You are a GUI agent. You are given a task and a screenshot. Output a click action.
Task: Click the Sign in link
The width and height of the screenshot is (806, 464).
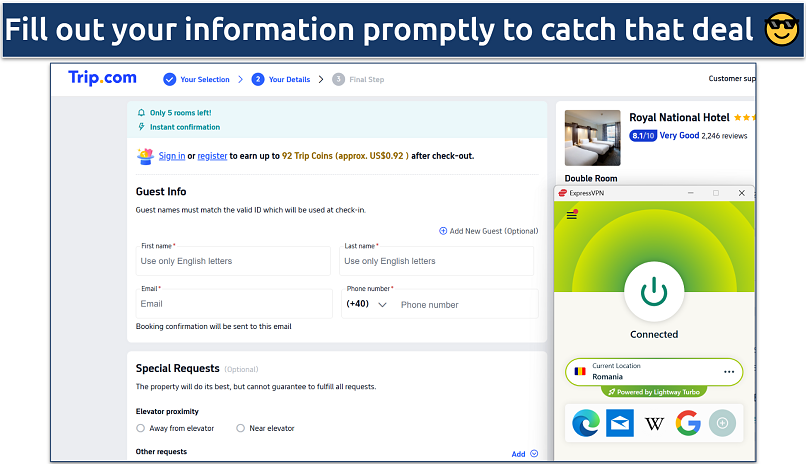coord(172,156)
